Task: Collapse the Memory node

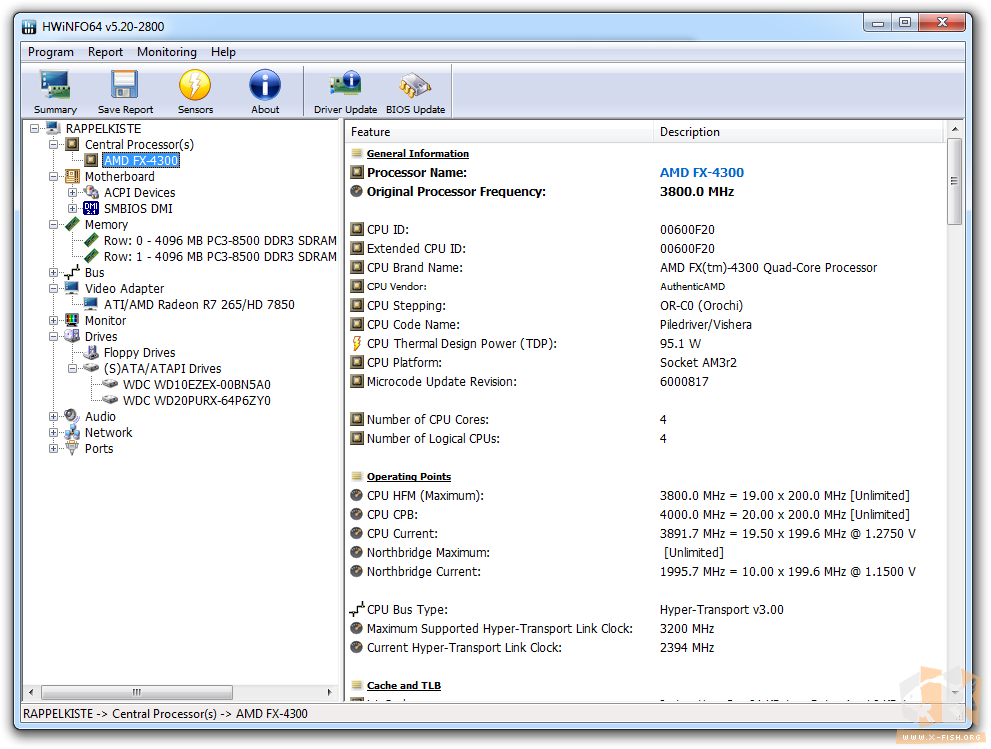Action: [54, 224]
